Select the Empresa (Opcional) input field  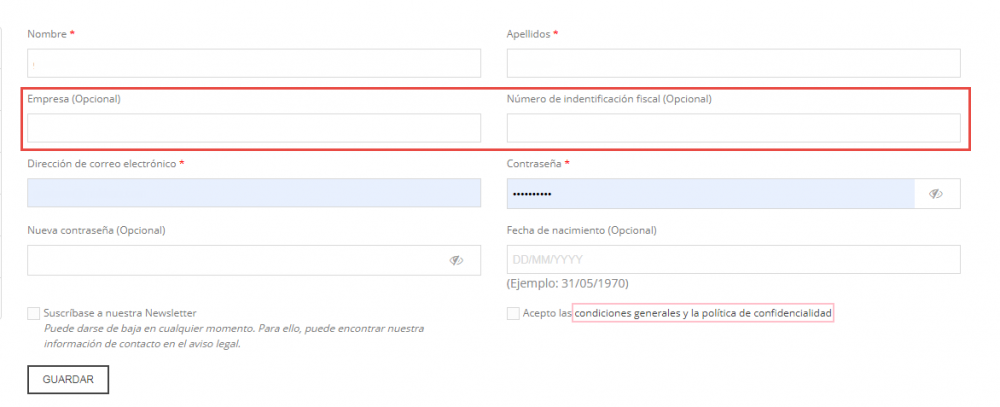point(254,128)
